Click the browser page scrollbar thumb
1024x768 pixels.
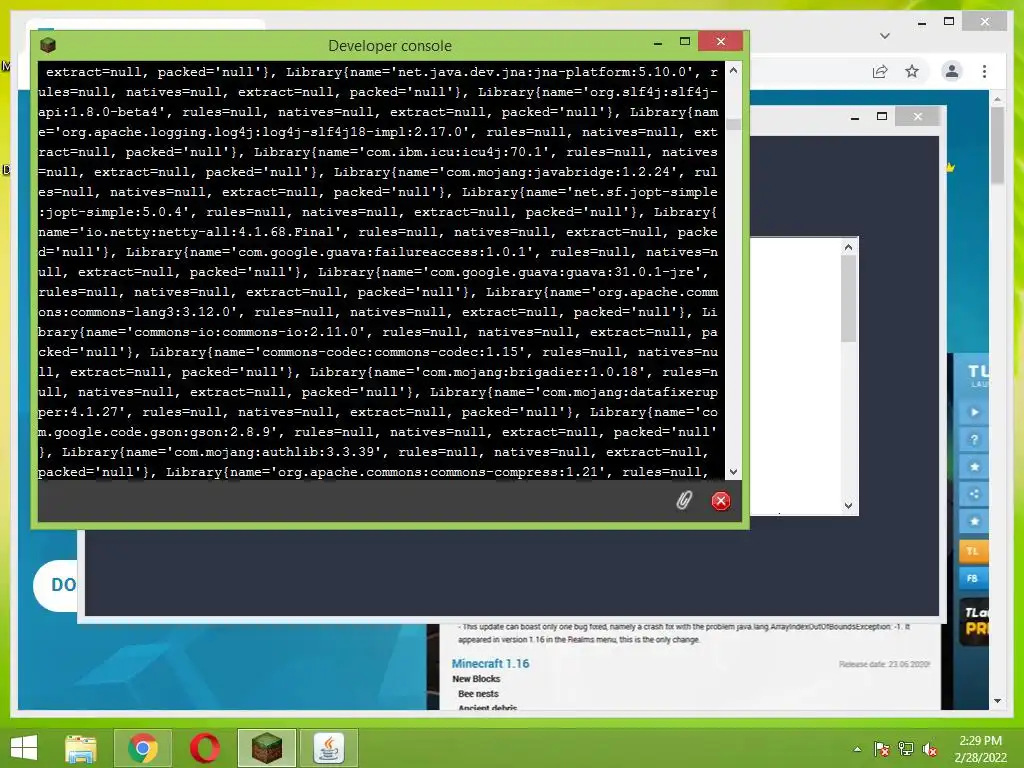(x=997, y=145)
